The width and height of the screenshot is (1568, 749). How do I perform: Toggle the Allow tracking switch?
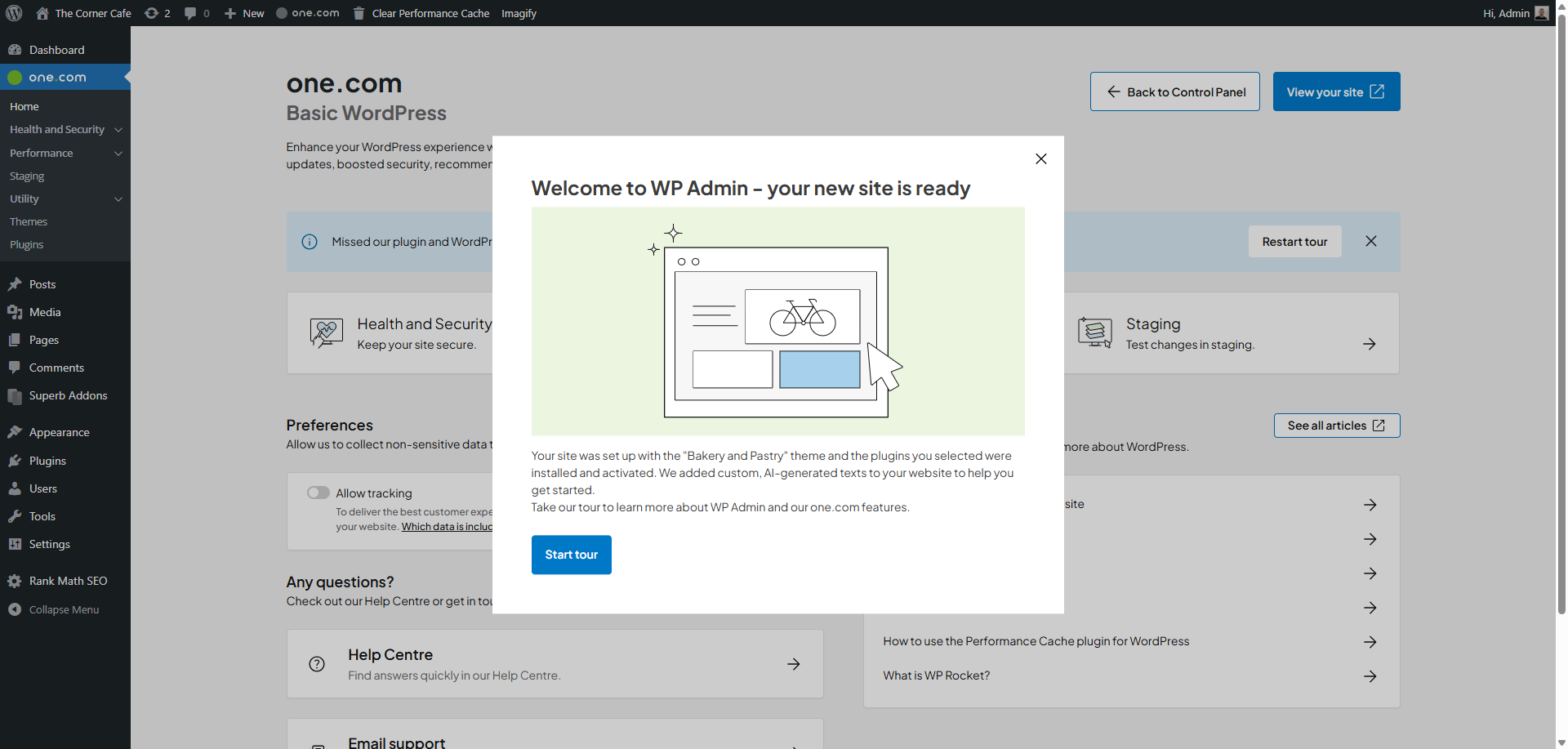(318, 493)
